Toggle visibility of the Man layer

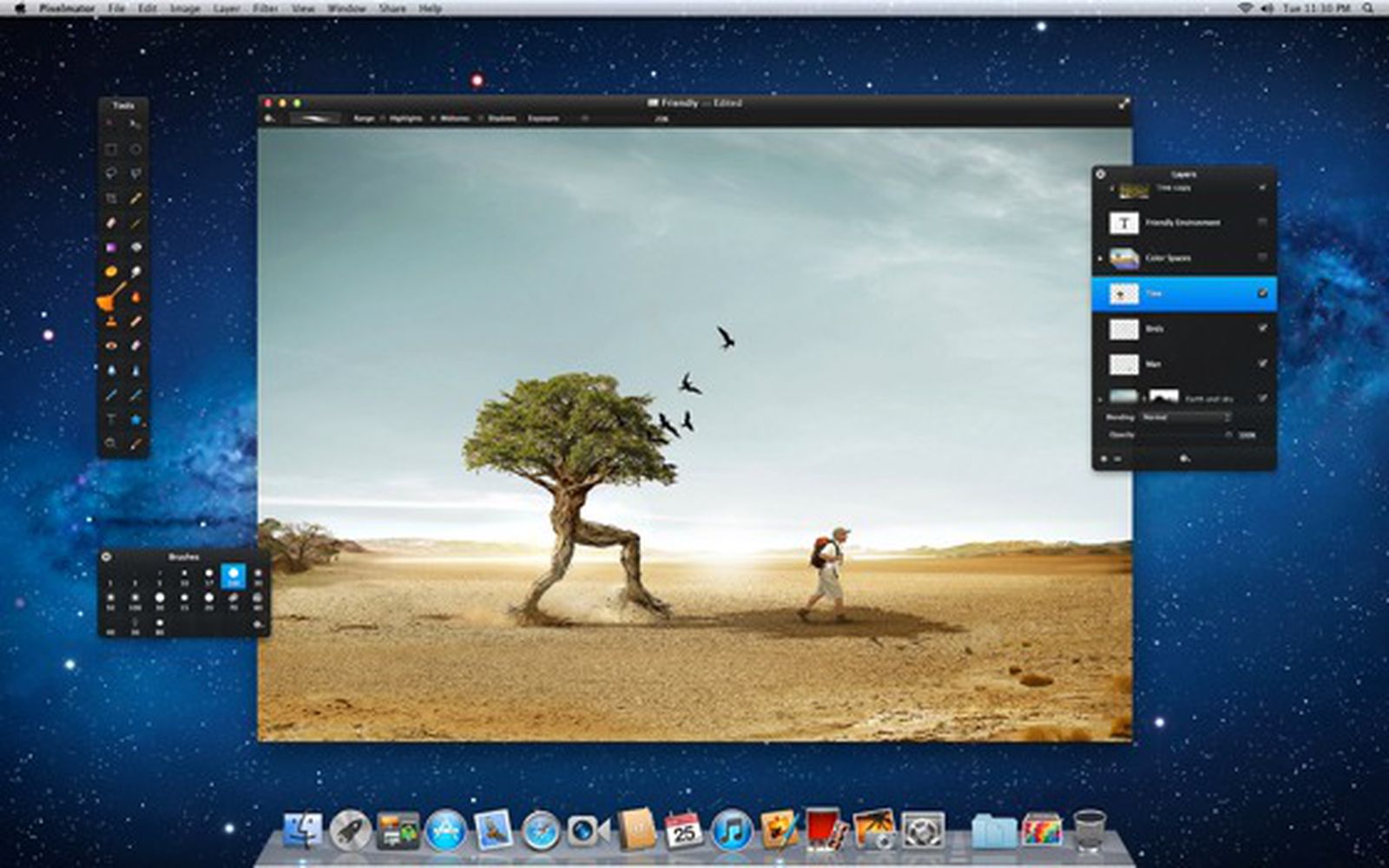1262,363
